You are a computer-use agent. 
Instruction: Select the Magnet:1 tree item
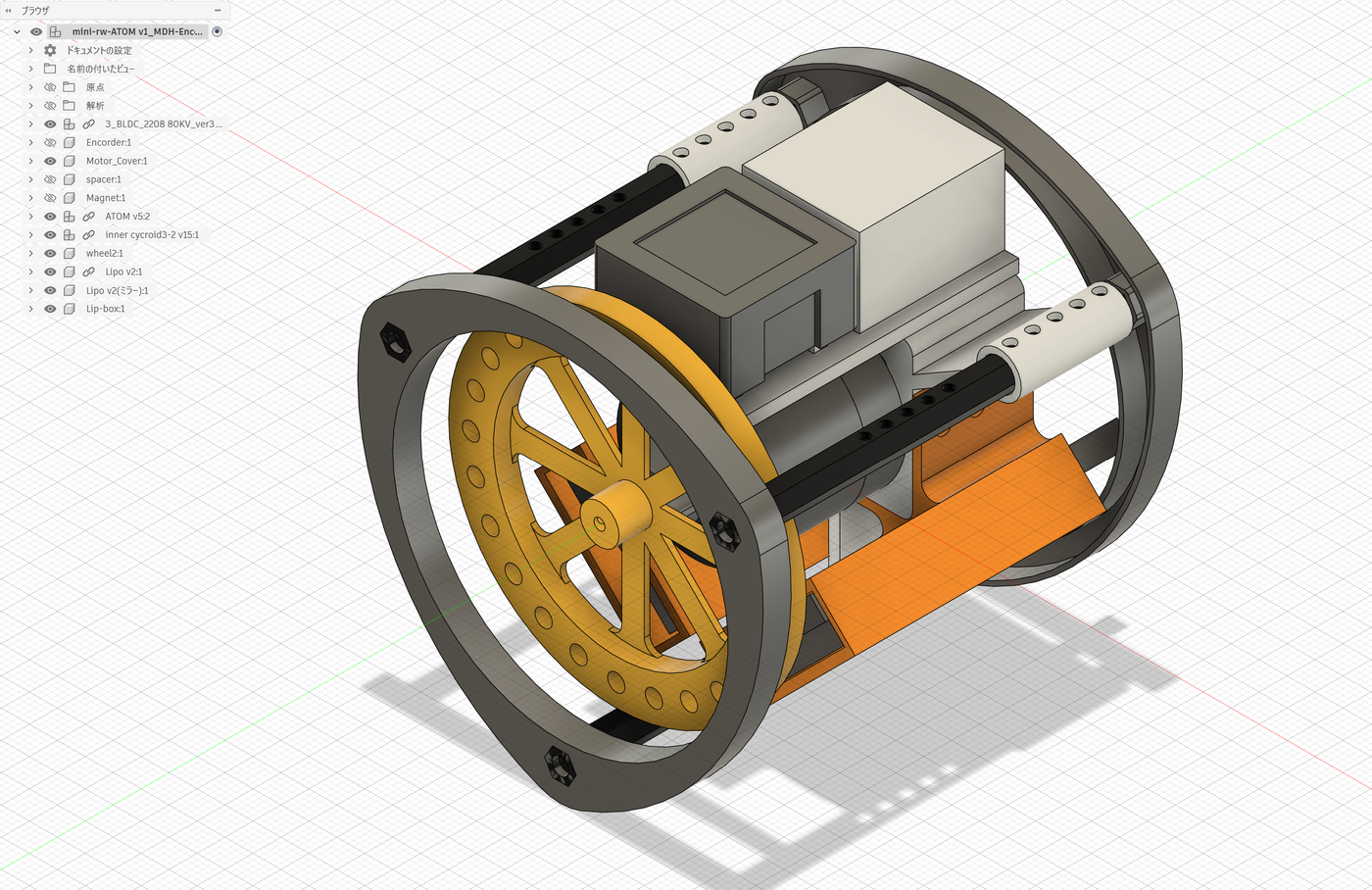point(106,198)
